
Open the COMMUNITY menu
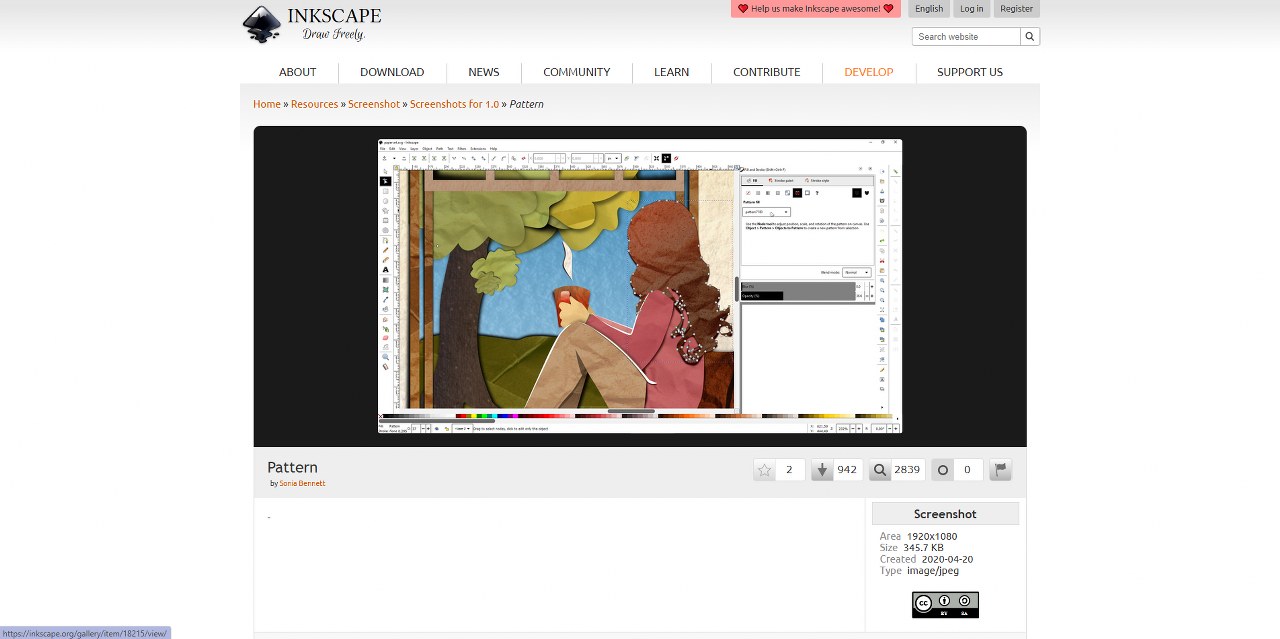tap(576, 72)
